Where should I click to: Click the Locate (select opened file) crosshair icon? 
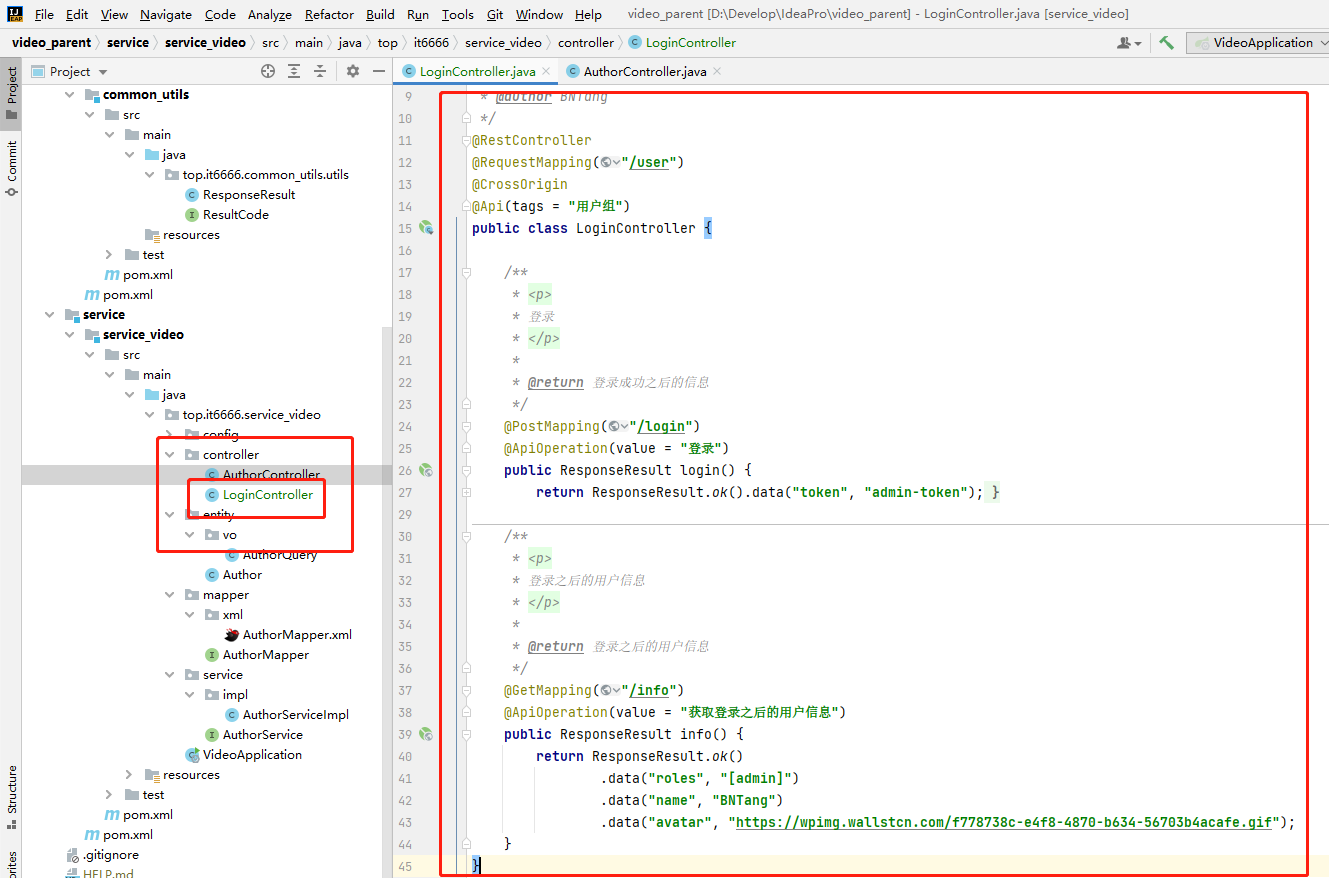268,71
